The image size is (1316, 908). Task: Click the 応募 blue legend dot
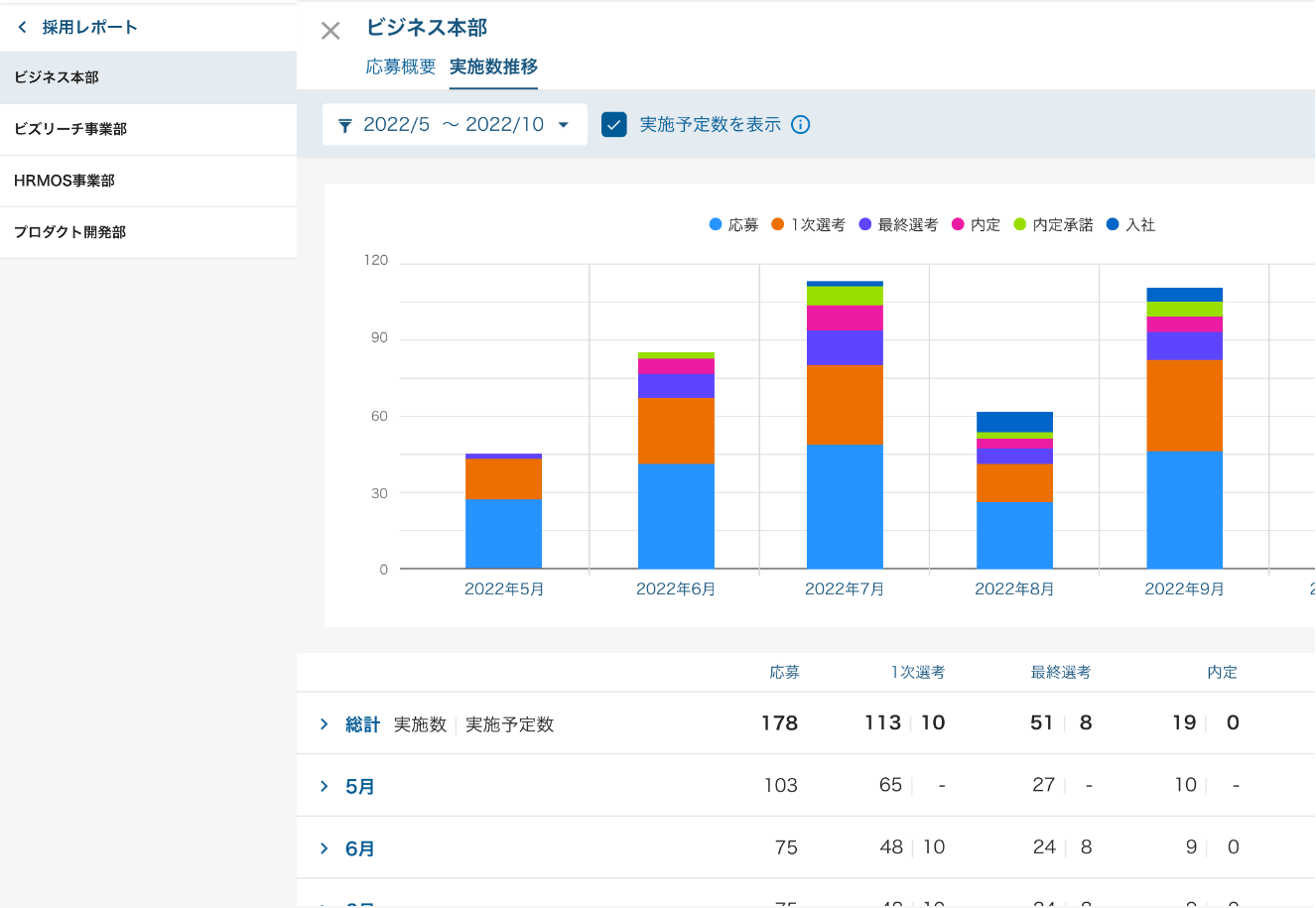[716, 225]
